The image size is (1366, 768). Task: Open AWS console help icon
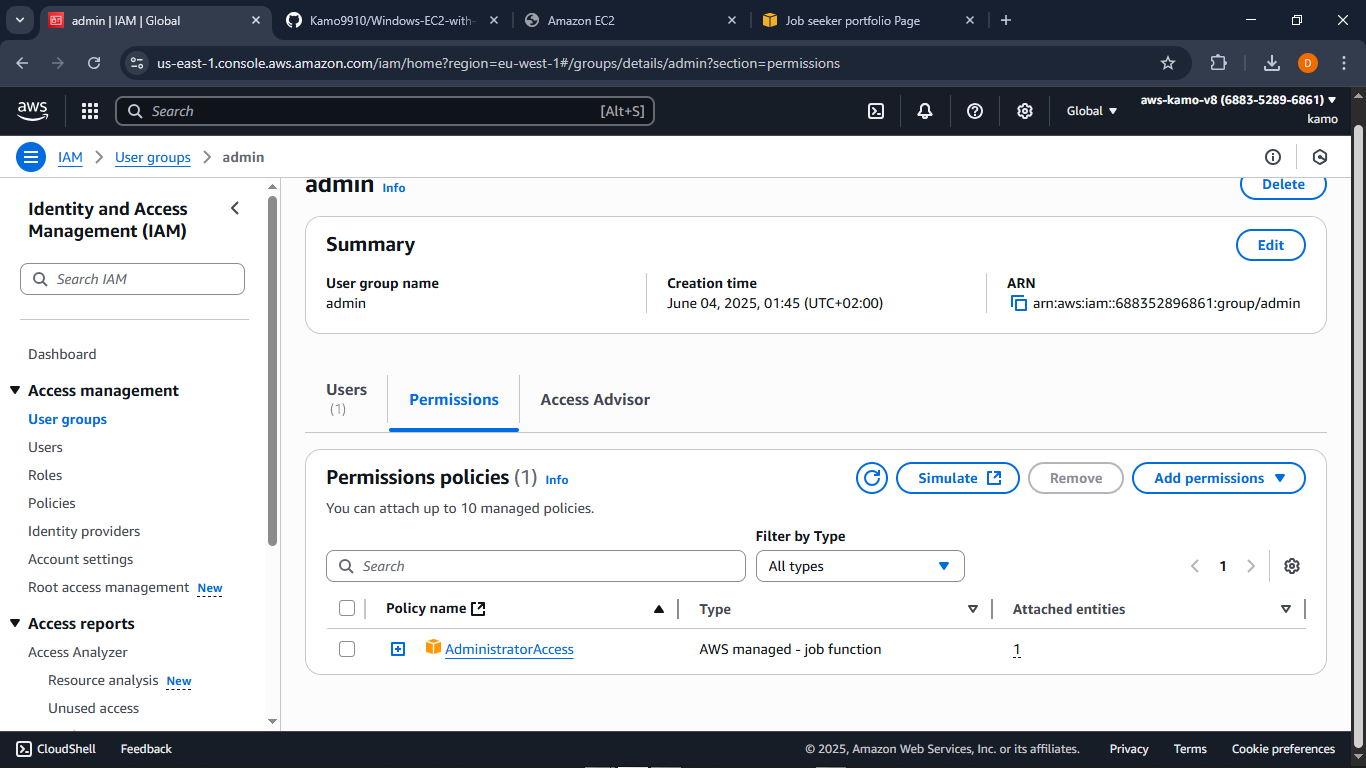pos(974,111)
